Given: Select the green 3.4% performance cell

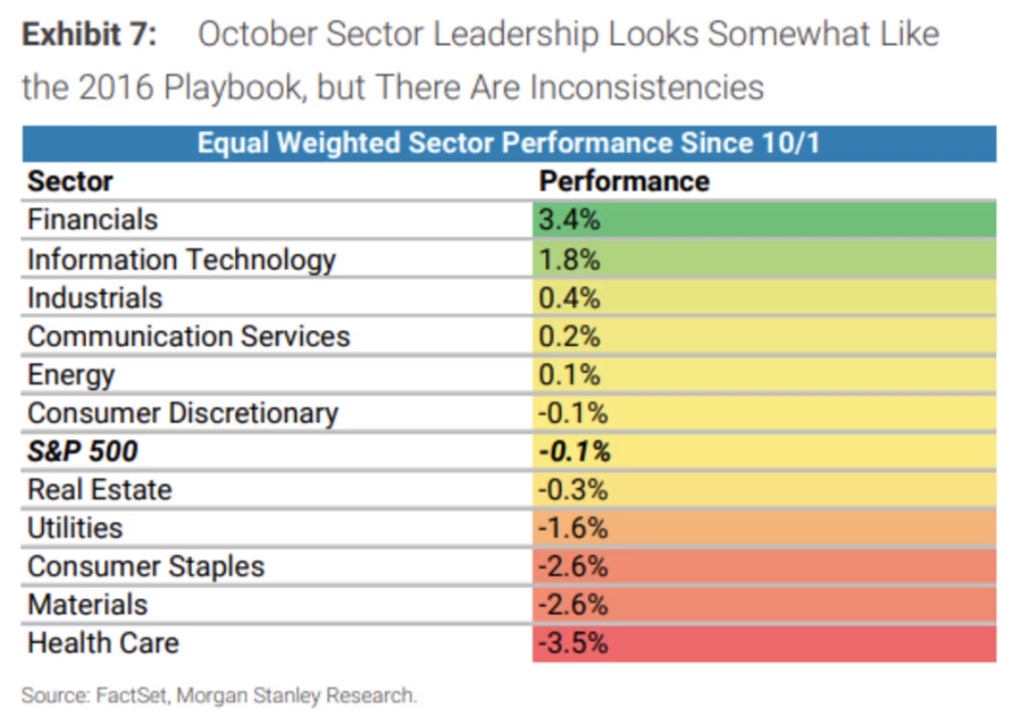Looking at the screenshot, I should pyautogui.click(x=764, y=219).
